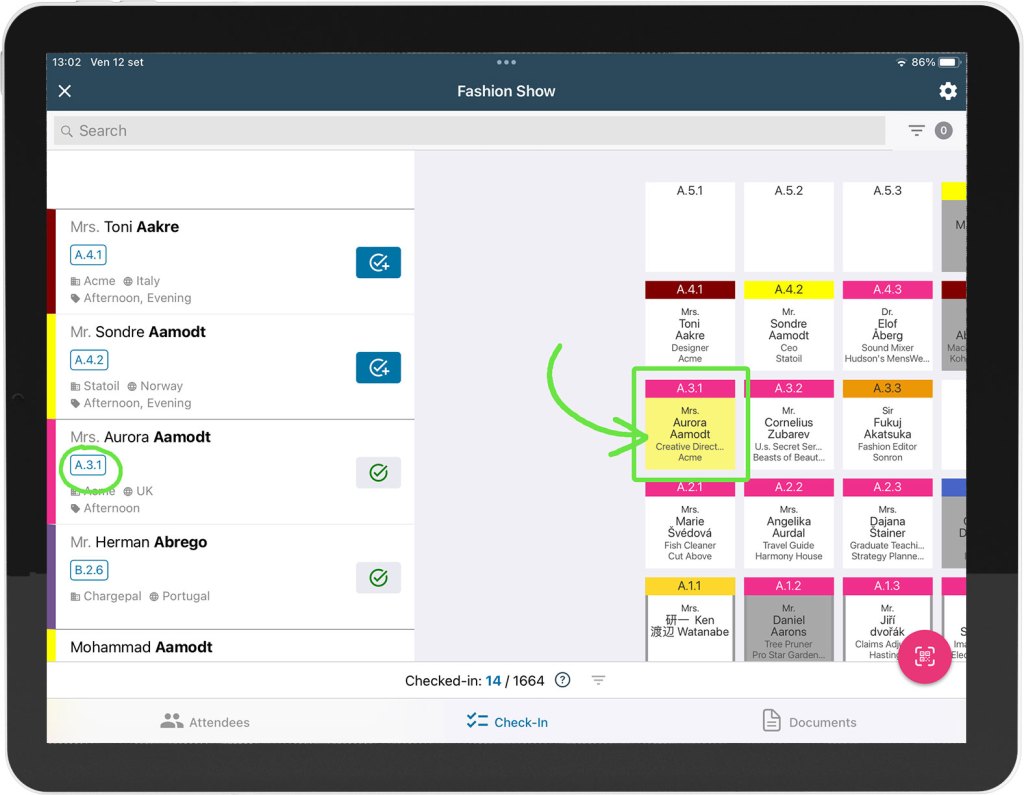This screenshot has width=1024, height=795.
Task: Tap the Wi-Fi status icon
Action: (901, 62)
